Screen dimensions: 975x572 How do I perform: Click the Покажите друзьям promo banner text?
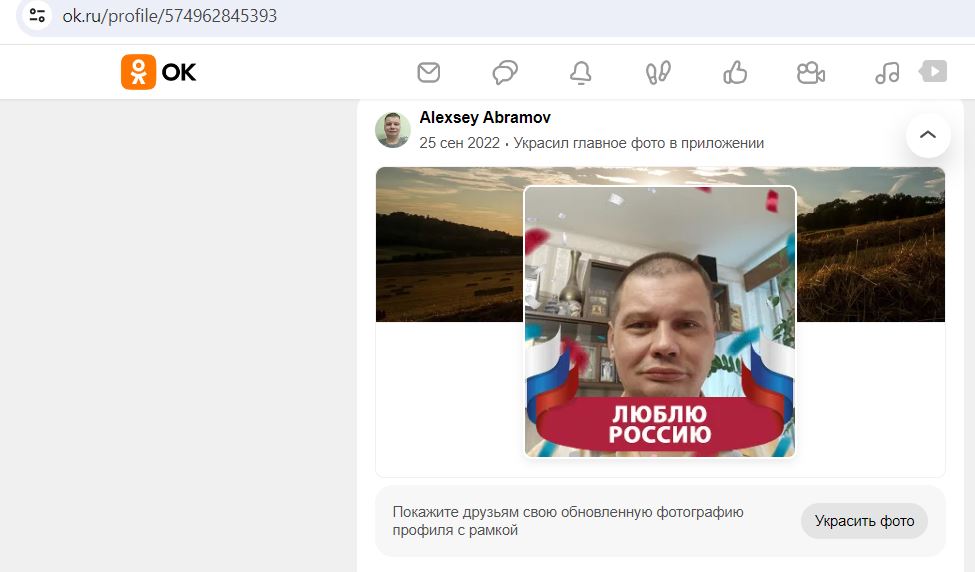568,521
